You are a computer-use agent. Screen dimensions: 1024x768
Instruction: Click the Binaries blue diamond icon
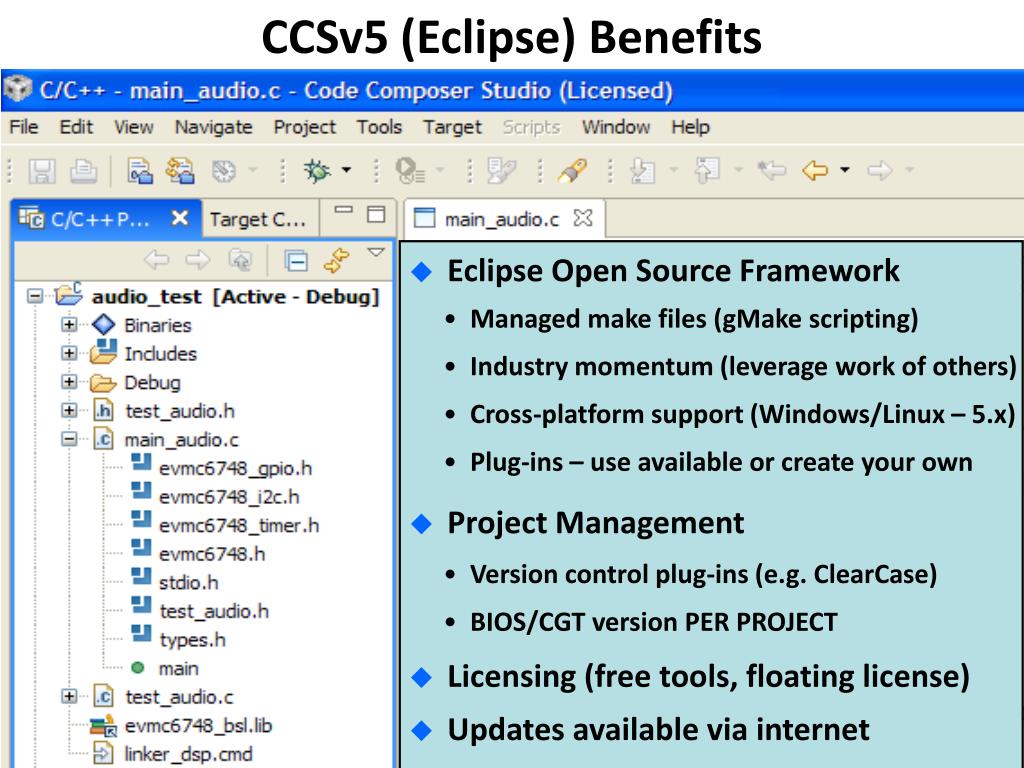(103, 325)
